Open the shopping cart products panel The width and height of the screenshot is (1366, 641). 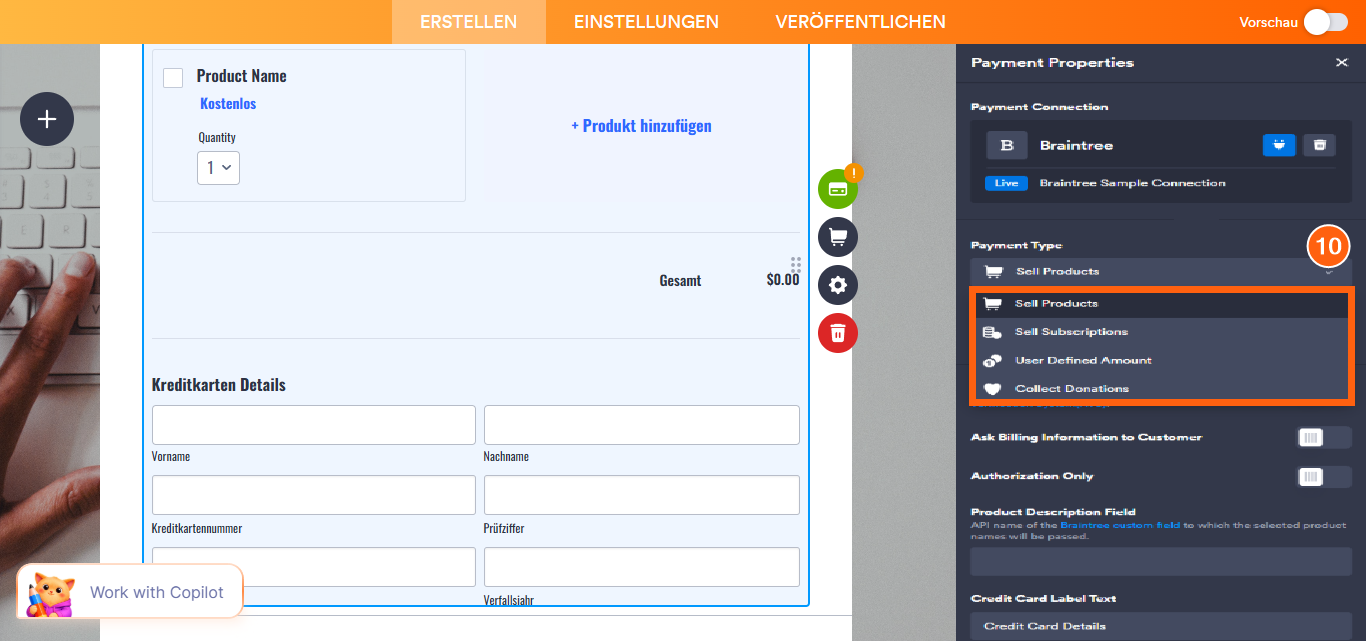tap(837, 237)
